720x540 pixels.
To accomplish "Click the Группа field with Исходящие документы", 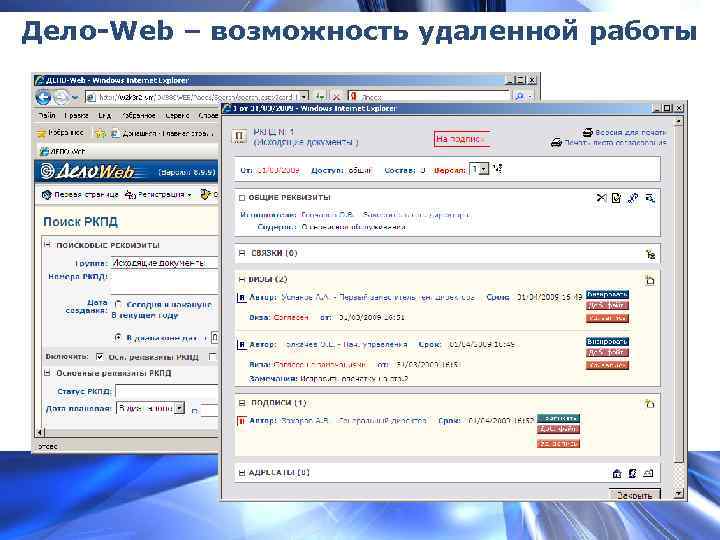I will [x=164, y=263].
